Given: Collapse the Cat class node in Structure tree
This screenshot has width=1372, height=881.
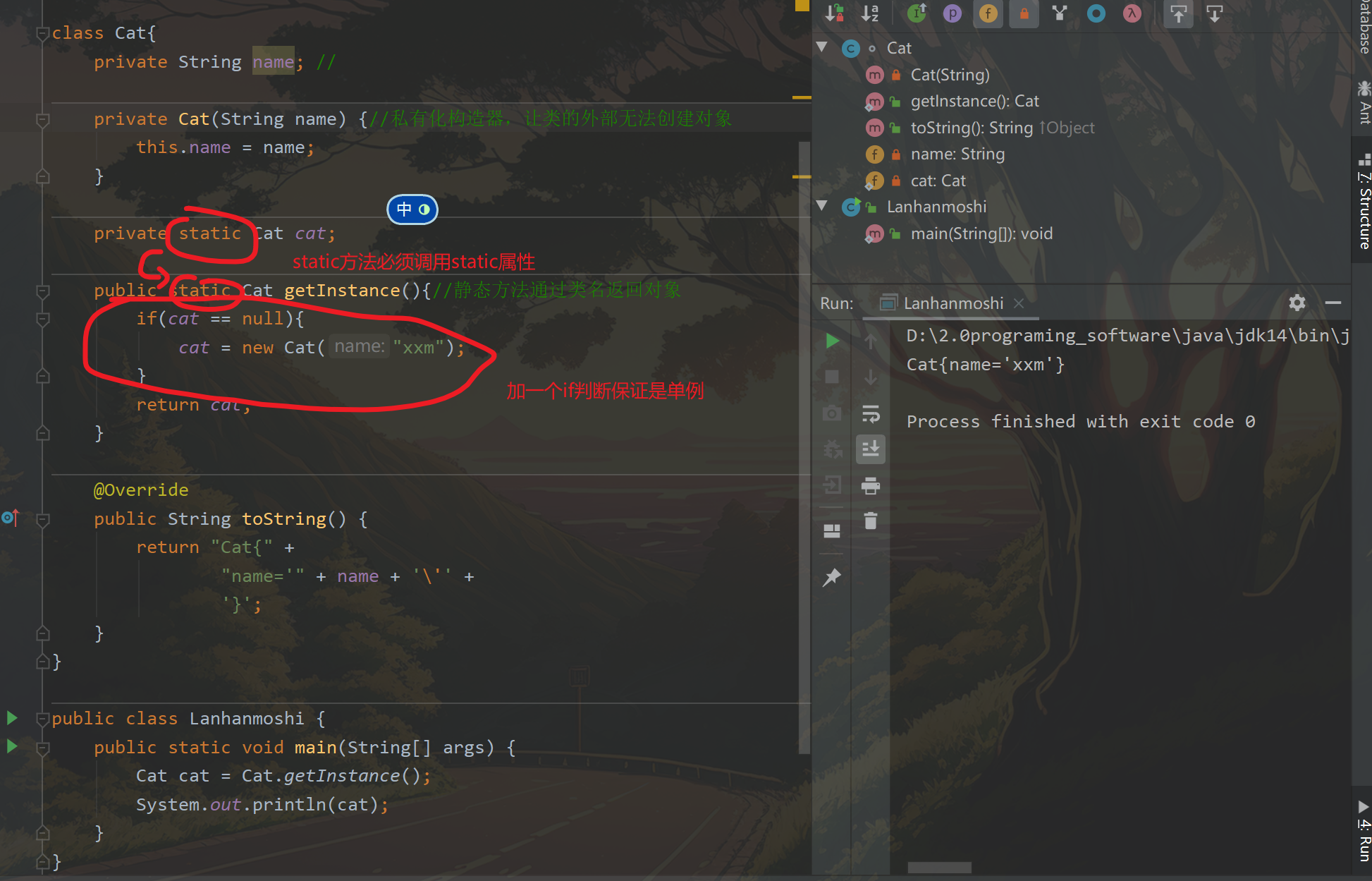Looking at the screenshot, I should point(821,47).
